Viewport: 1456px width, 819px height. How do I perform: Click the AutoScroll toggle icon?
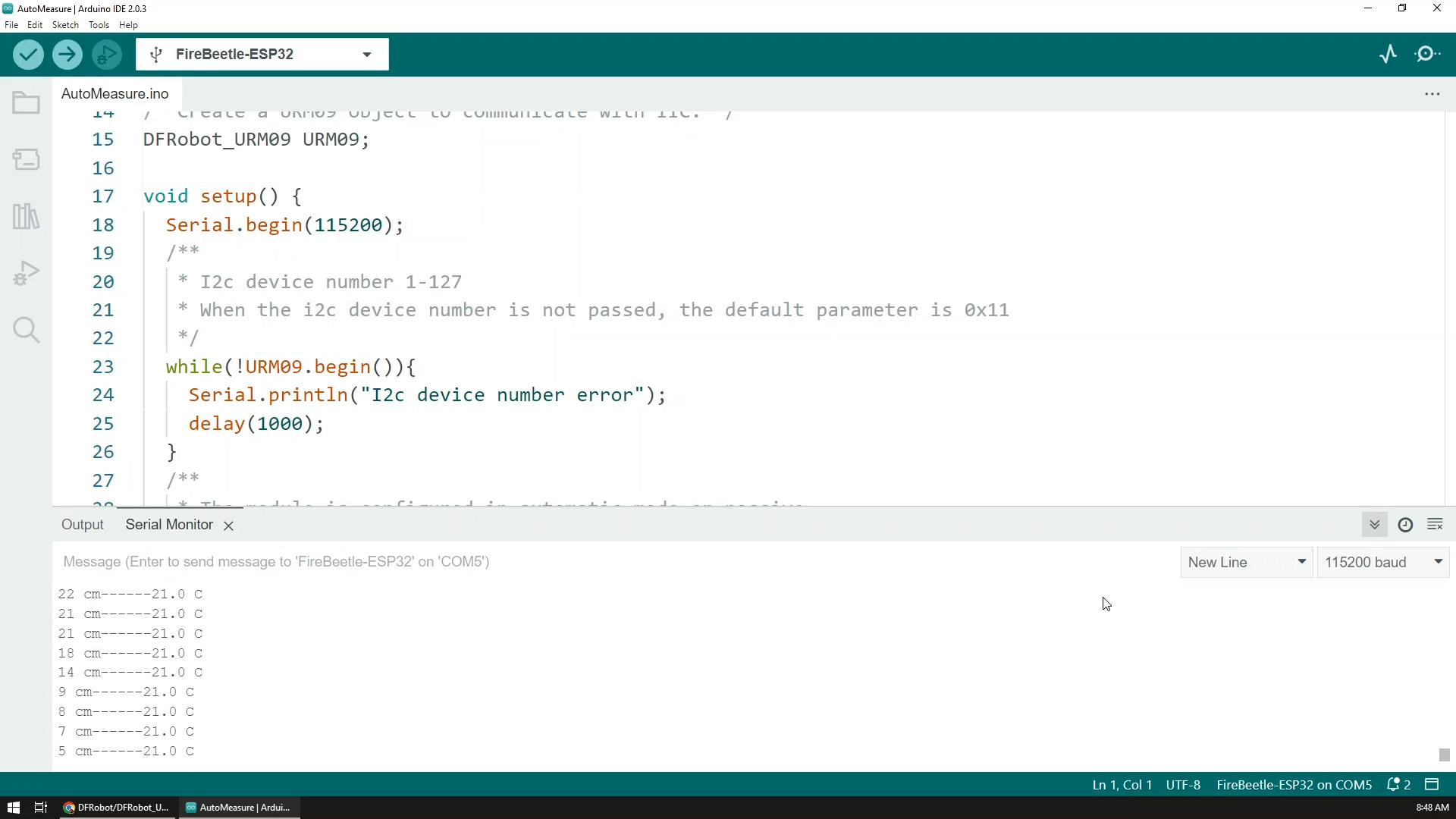(1375, 524)
